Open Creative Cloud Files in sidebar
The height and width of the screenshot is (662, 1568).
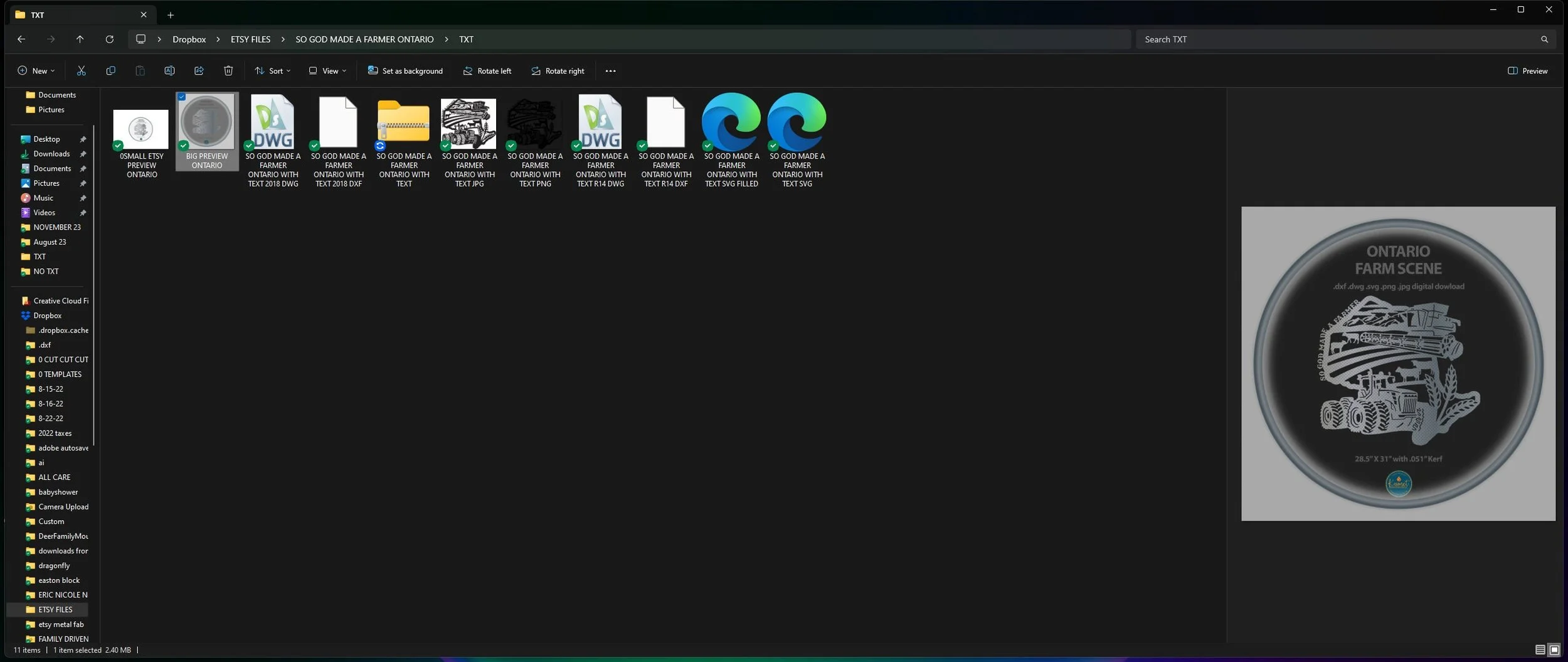tap(56, 301)
